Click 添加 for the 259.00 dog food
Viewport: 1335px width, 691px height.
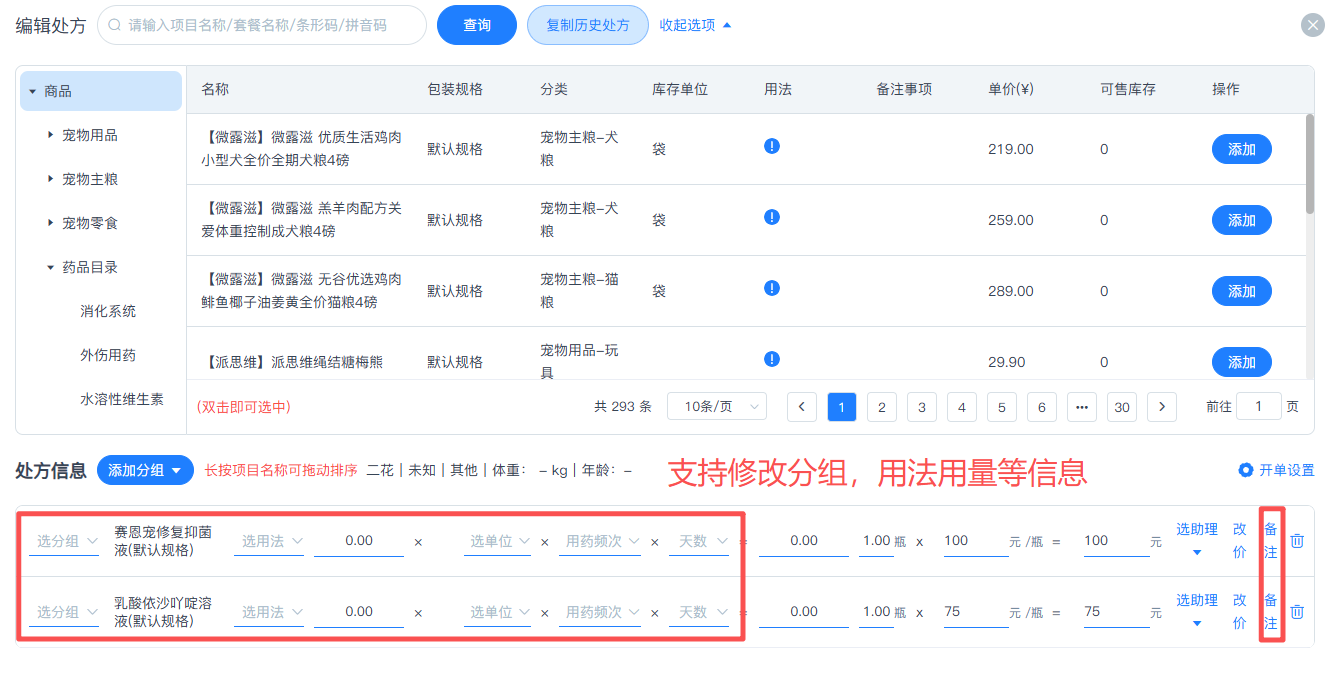1241,220
